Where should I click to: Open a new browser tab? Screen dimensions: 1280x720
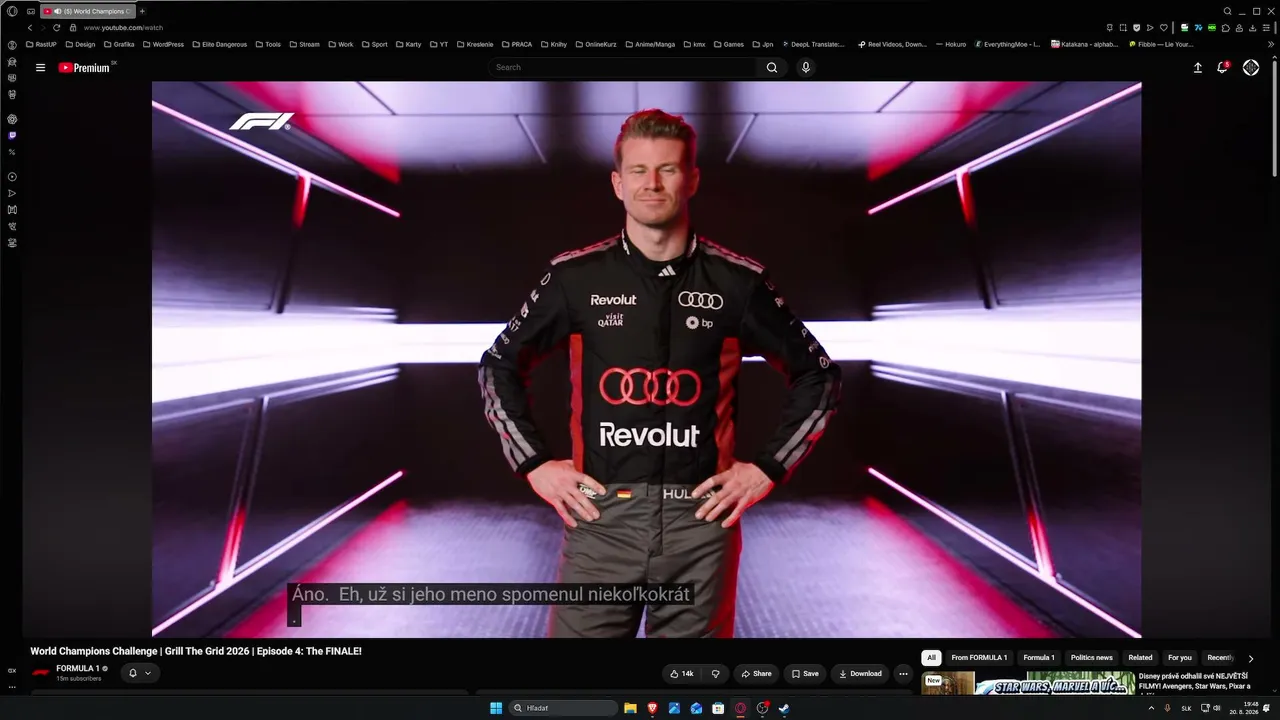(x=142, y=11)
